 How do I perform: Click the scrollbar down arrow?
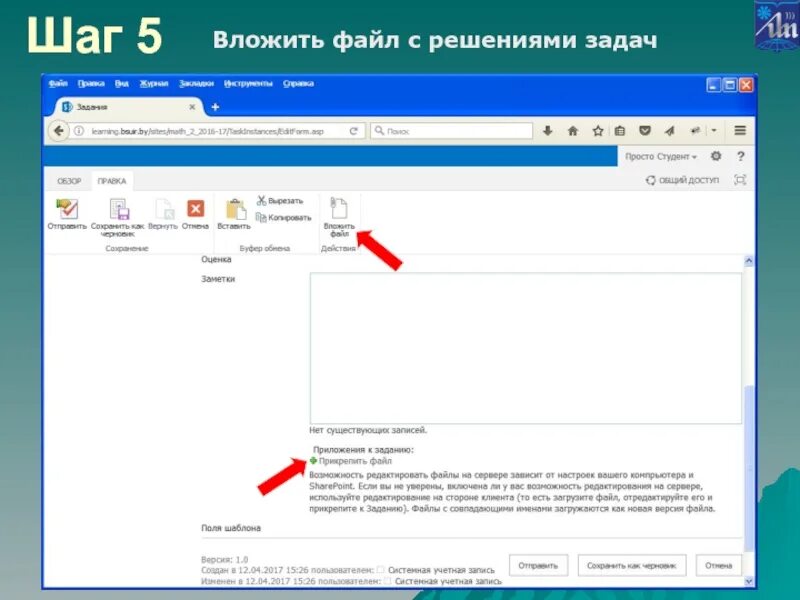748,581
